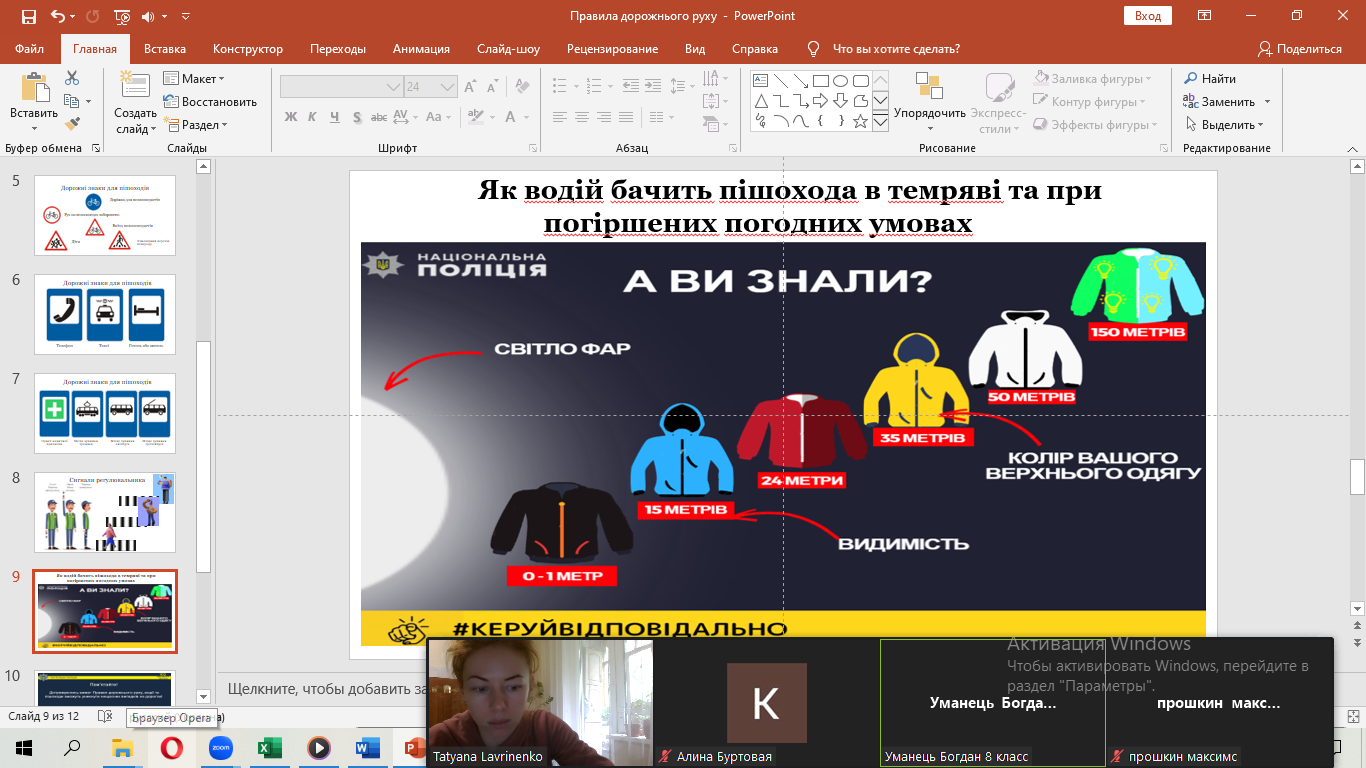The width and height of the screenshot is (1366, 768).
Task: Select the triangle shape in the shapes gallery
Action: (760, 101)
